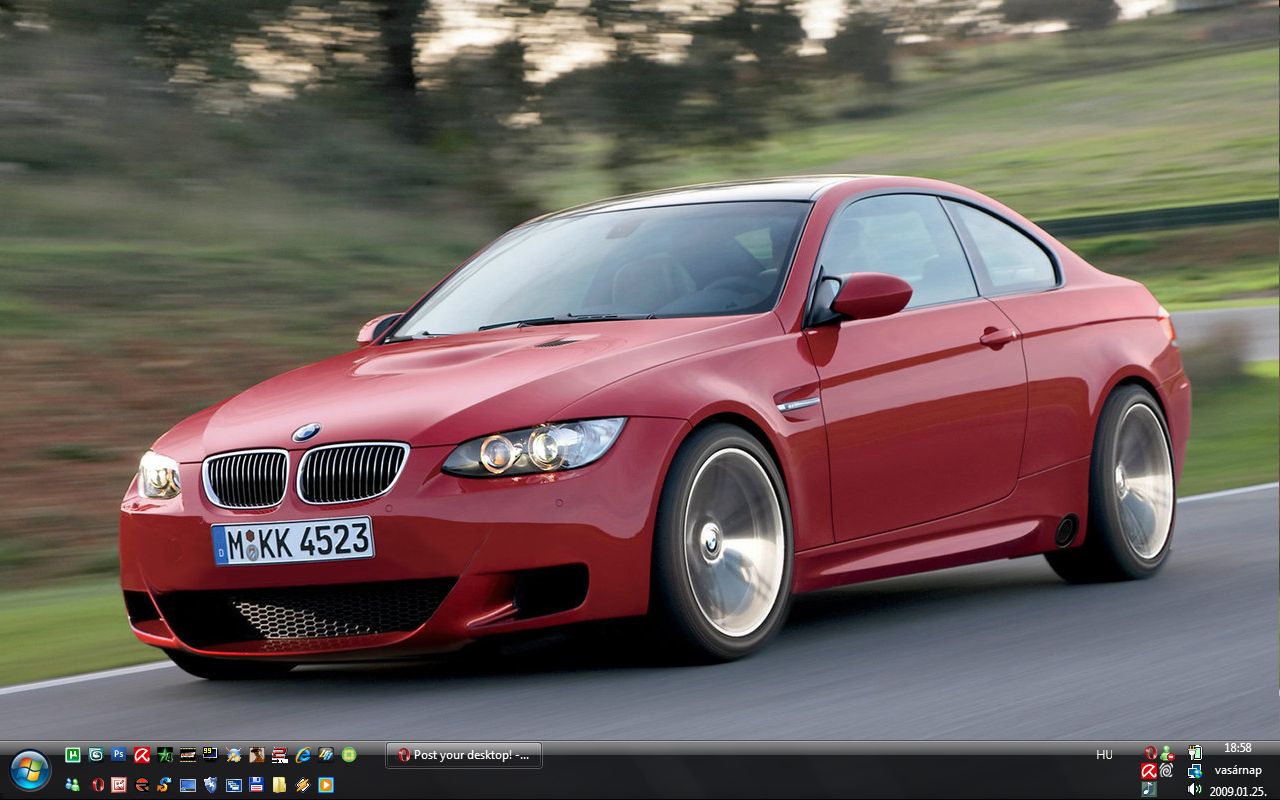This screenshot has width=1280, height=800.
Task: Launch uTorrent from Quick Launch
Action: click(73, 755)
